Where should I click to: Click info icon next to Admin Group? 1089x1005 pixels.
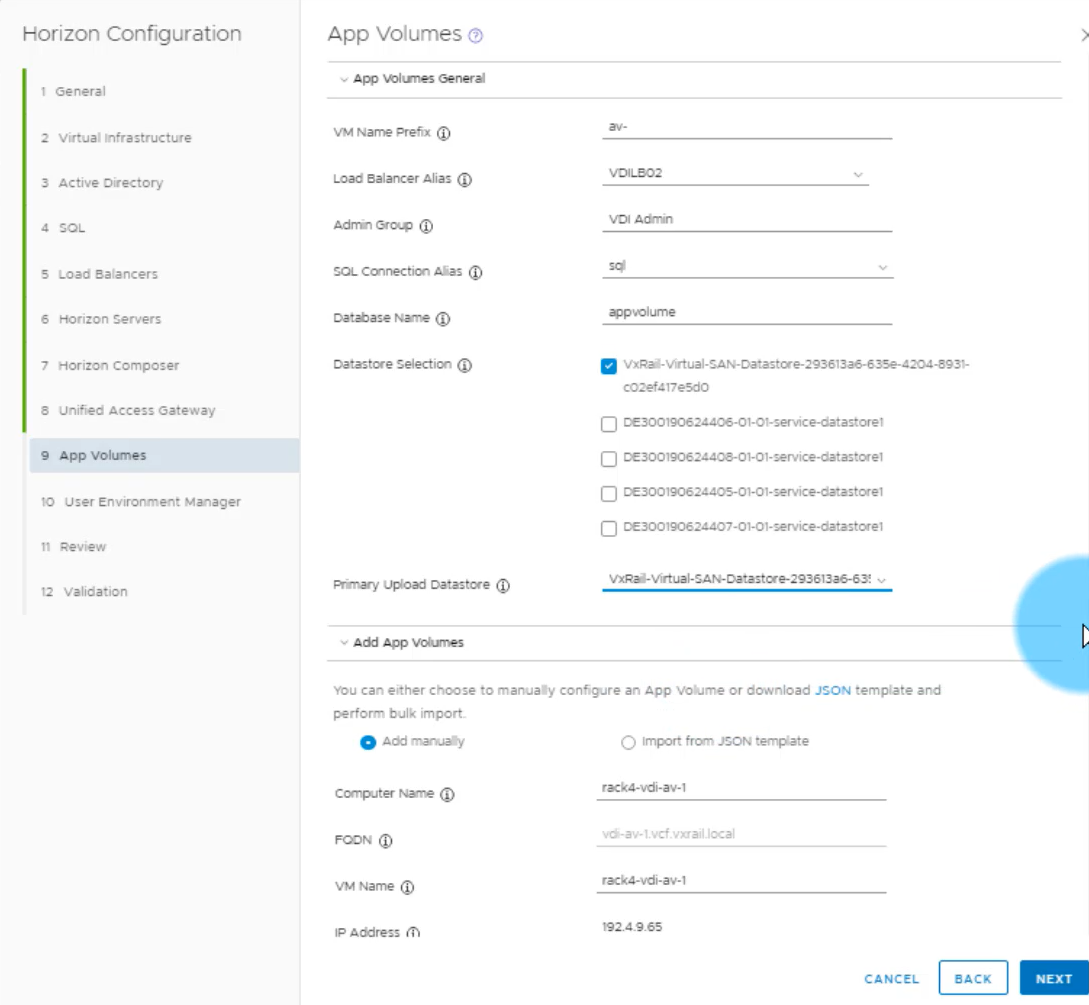pos(426,226)
